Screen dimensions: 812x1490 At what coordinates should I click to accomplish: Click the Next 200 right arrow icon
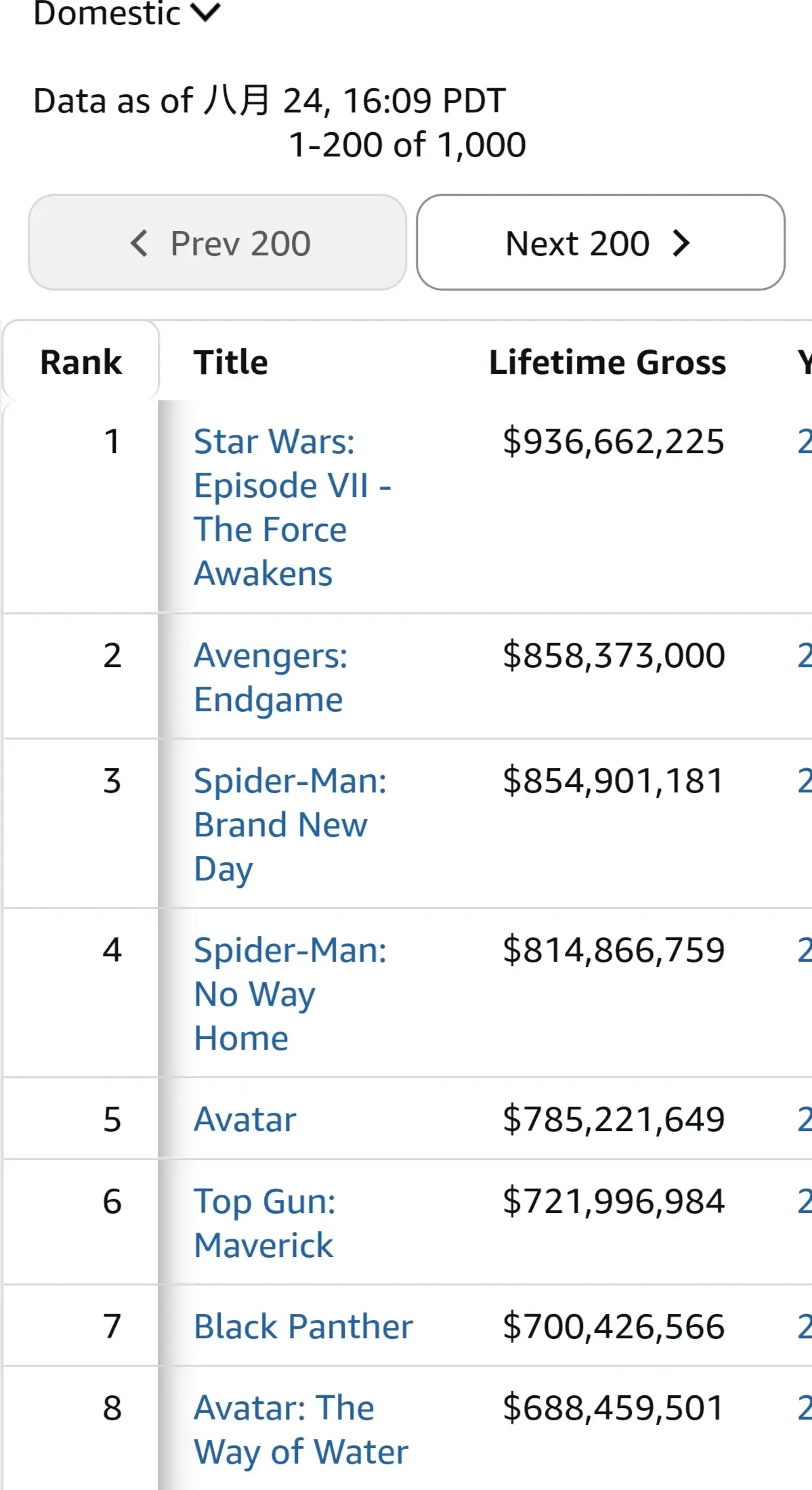681,243
